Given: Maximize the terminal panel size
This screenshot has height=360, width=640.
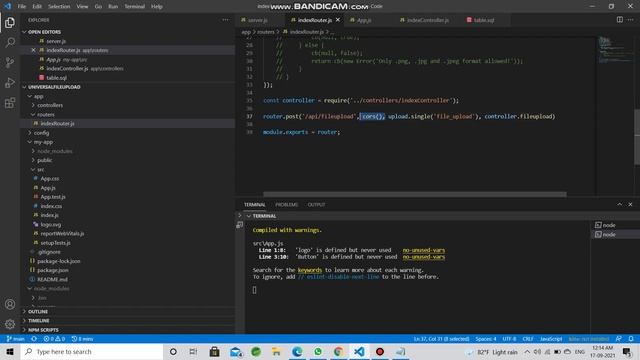Looking at the screenshot, I should click(620, 204).
